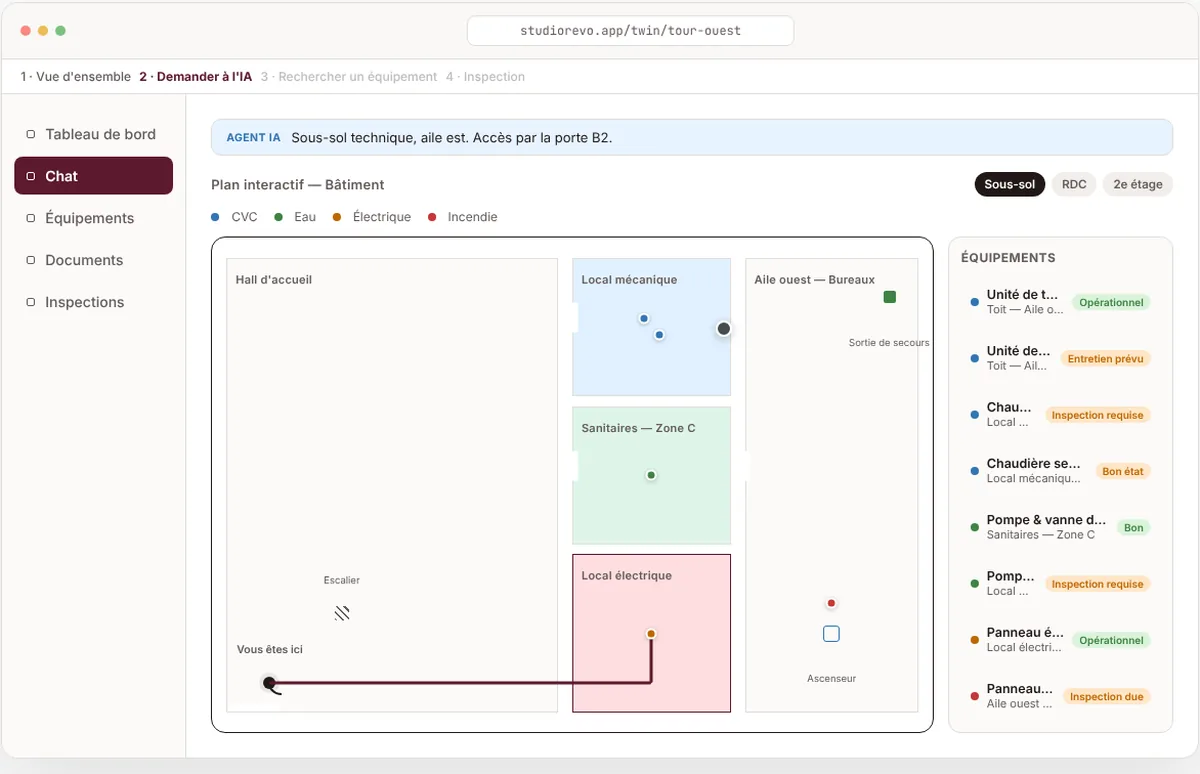Open Documents in the sidebar
The image size is (1200, 774).
[94, 260]
